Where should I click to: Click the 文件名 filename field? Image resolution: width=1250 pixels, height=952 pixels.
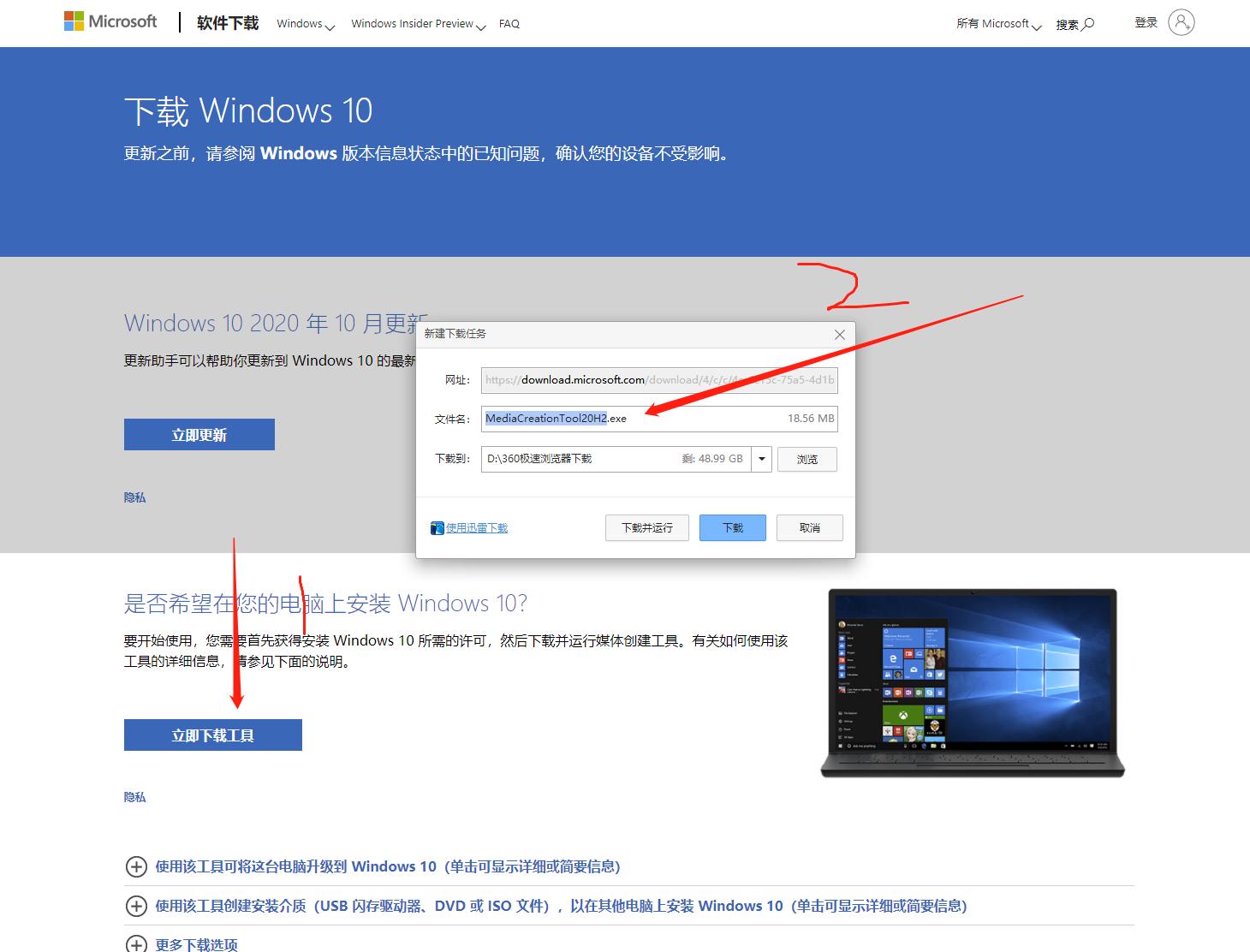(x=659, y=419)
